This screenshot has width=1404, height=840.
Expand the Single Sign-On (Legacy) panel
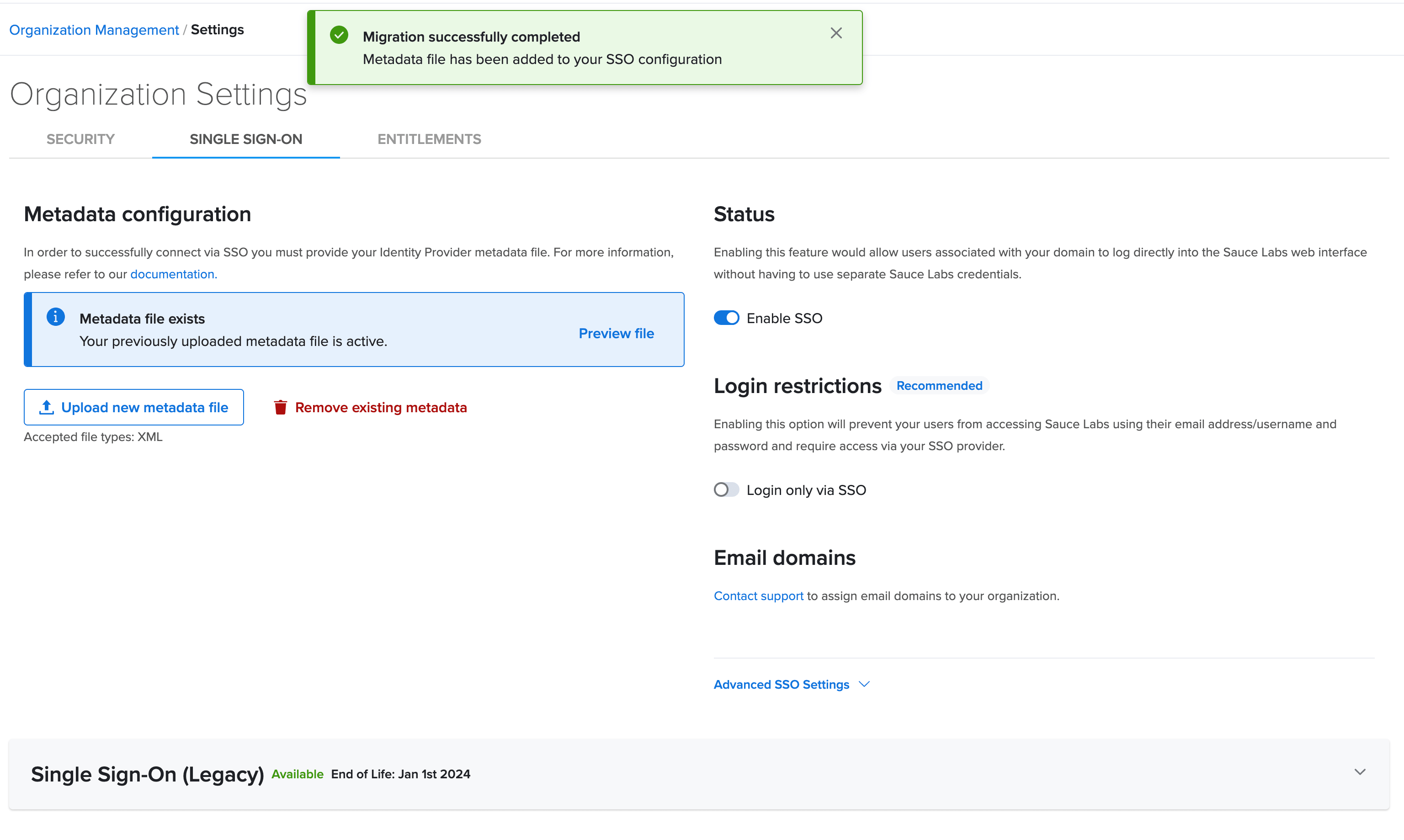[x=147, y=774]
